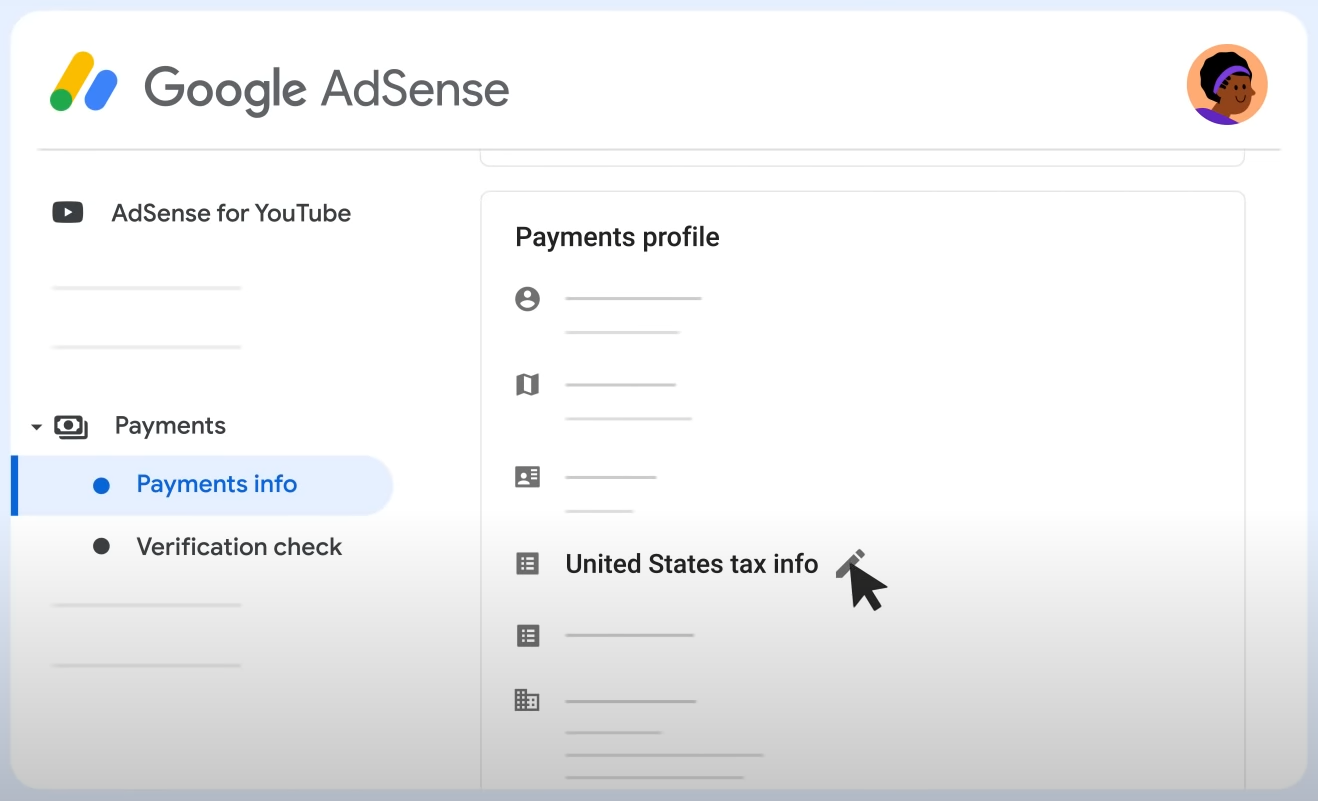Click the Payments money icon
The image size is (1318, 801).
(x=71, y=427)
